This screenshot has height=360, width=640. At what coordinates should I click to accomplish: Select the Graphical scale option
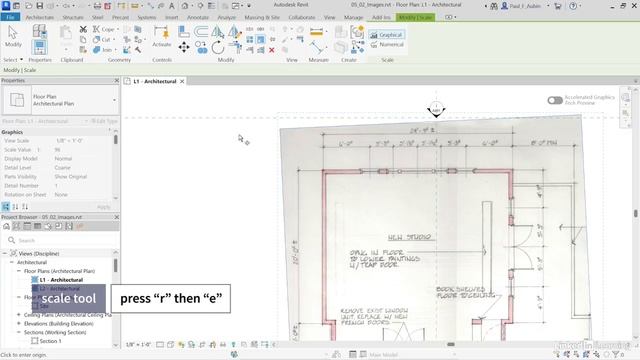[x=387, y=35]
